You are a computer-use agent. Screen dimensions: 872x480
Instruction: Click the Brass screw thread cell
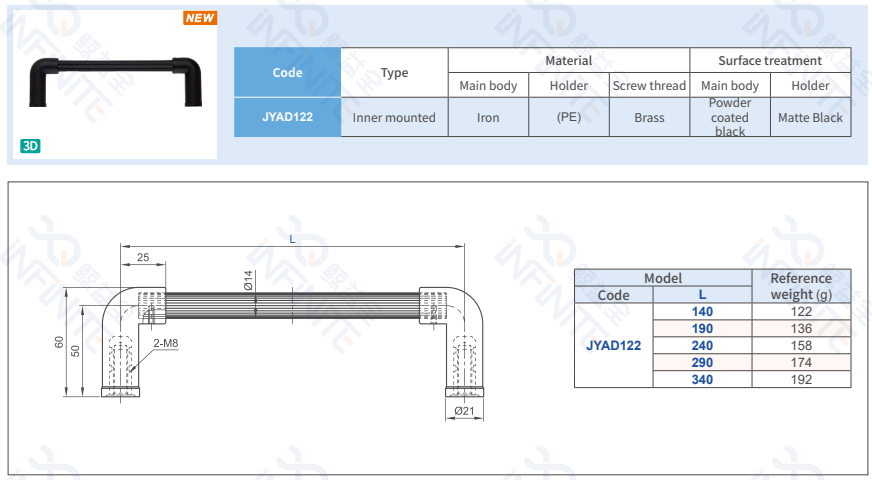click(649, 117)
